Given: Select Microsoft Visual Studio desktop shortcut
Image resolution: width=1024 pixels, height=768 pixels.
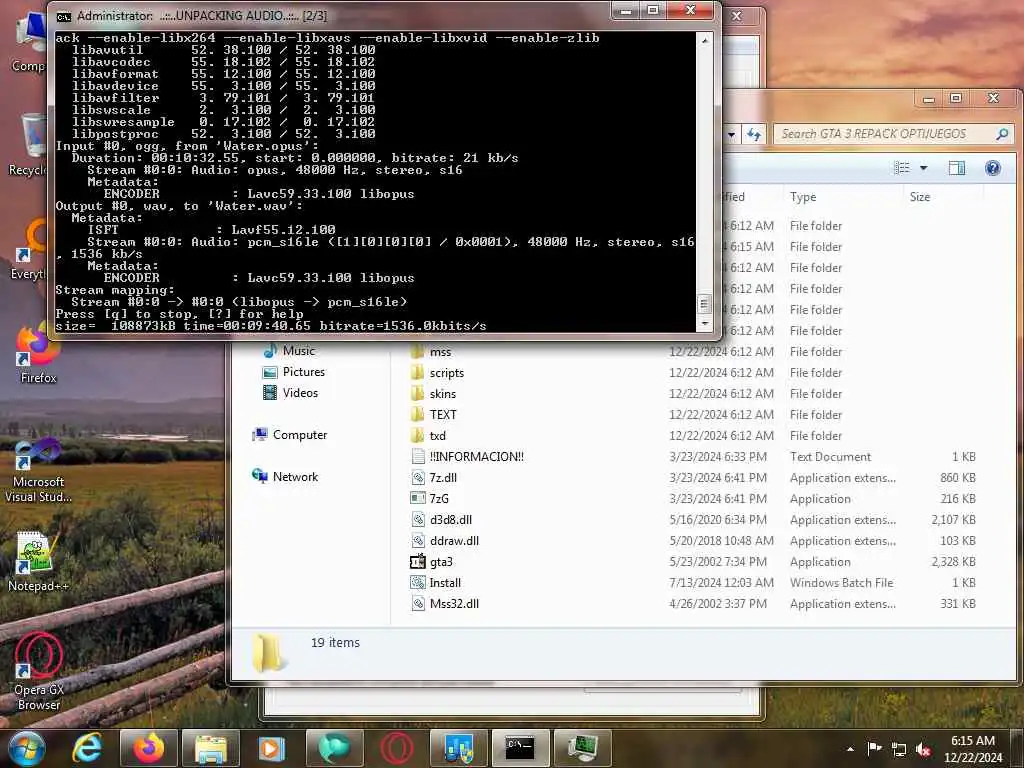Looking at the screenshot, I should [38, 470].
